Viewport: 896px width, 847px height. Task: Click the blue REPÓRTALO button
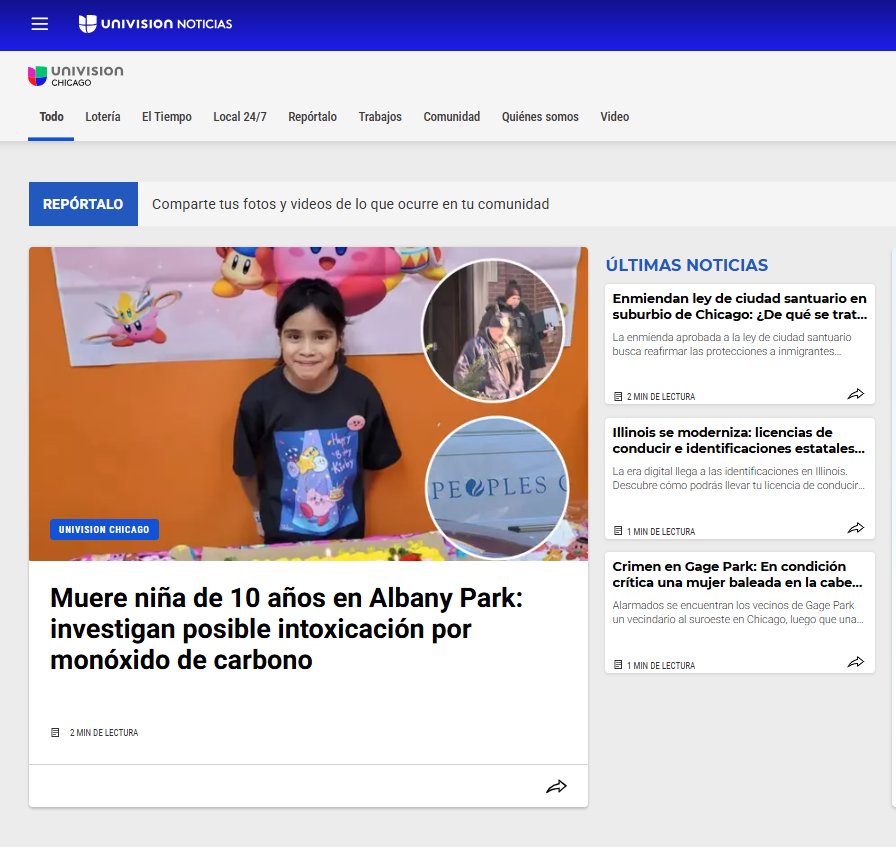point(83,204)
